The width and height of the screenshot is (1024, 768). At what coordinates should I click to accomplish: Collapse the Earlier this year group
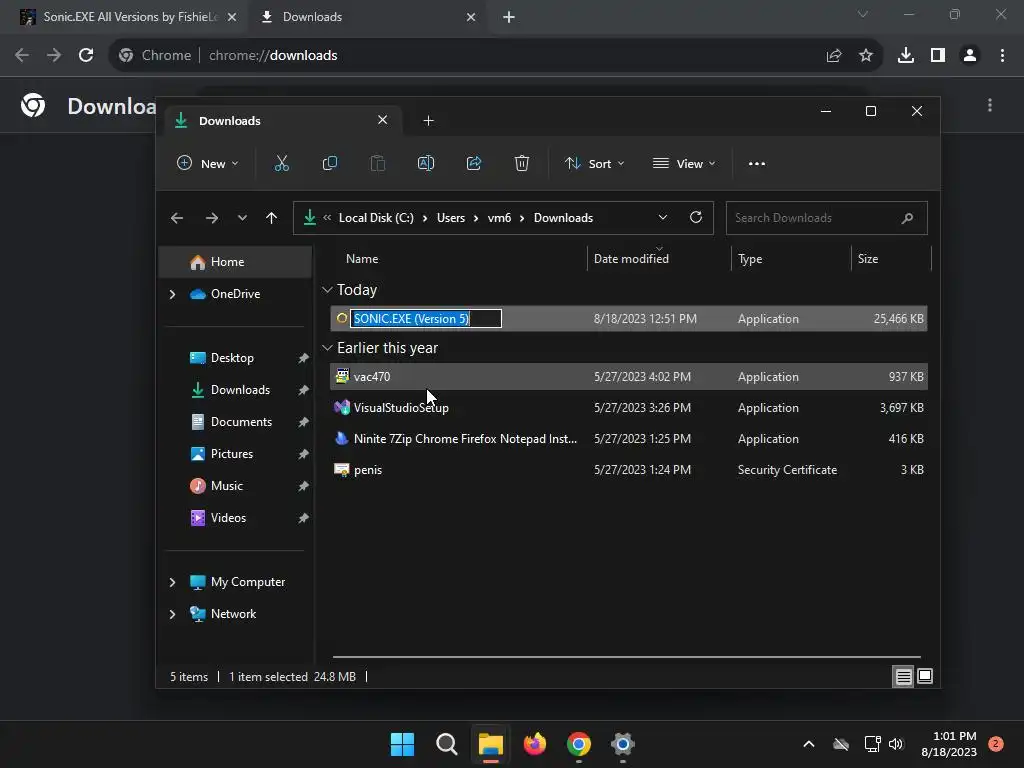click(327, 348)
